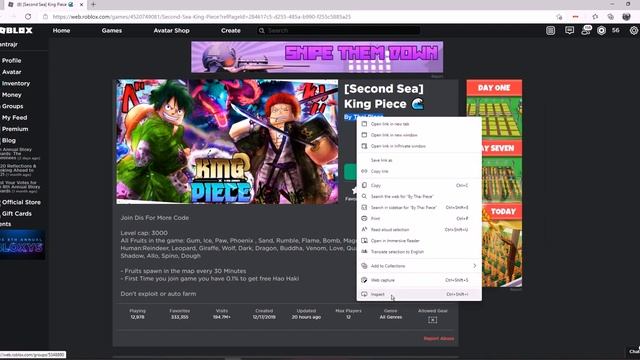Open Groups in the left sidebar

(12, 106)
